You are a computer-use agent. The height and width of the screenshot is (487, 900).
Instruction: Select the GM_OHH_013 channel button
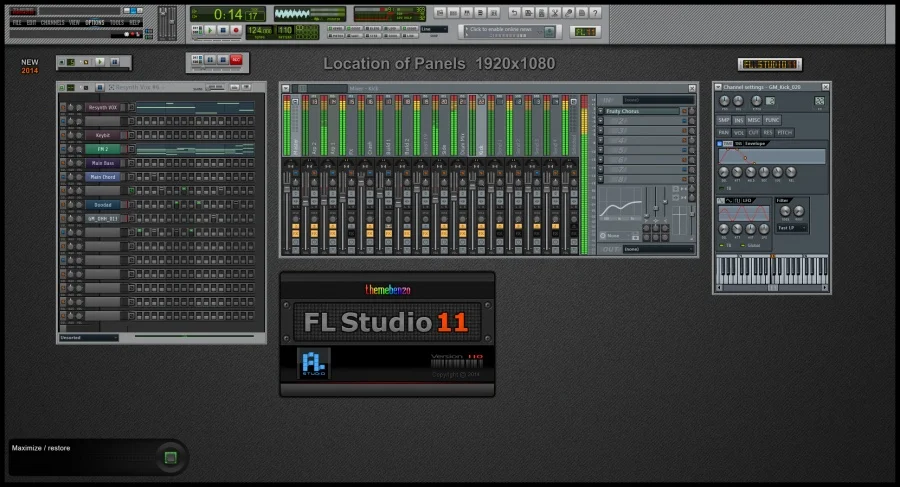click(103, 218)
